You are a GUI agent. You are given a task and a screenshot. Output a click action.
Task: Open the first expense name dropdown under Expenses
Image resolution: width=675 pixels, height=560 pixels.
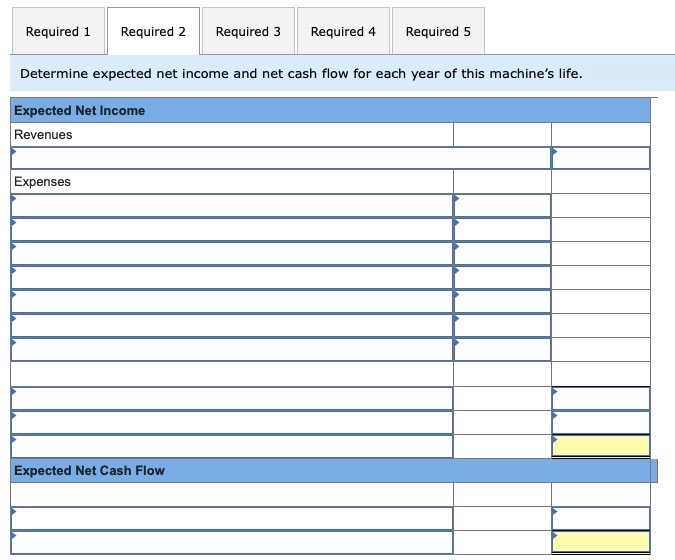coord(232,205)
